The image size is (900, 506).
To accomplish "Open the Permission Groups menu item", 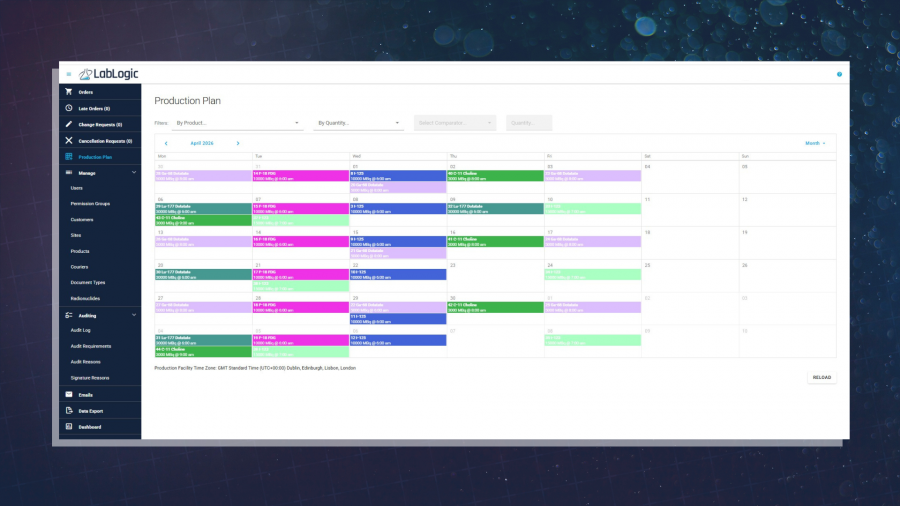I will pyautogui.click(x=90, y=203).
